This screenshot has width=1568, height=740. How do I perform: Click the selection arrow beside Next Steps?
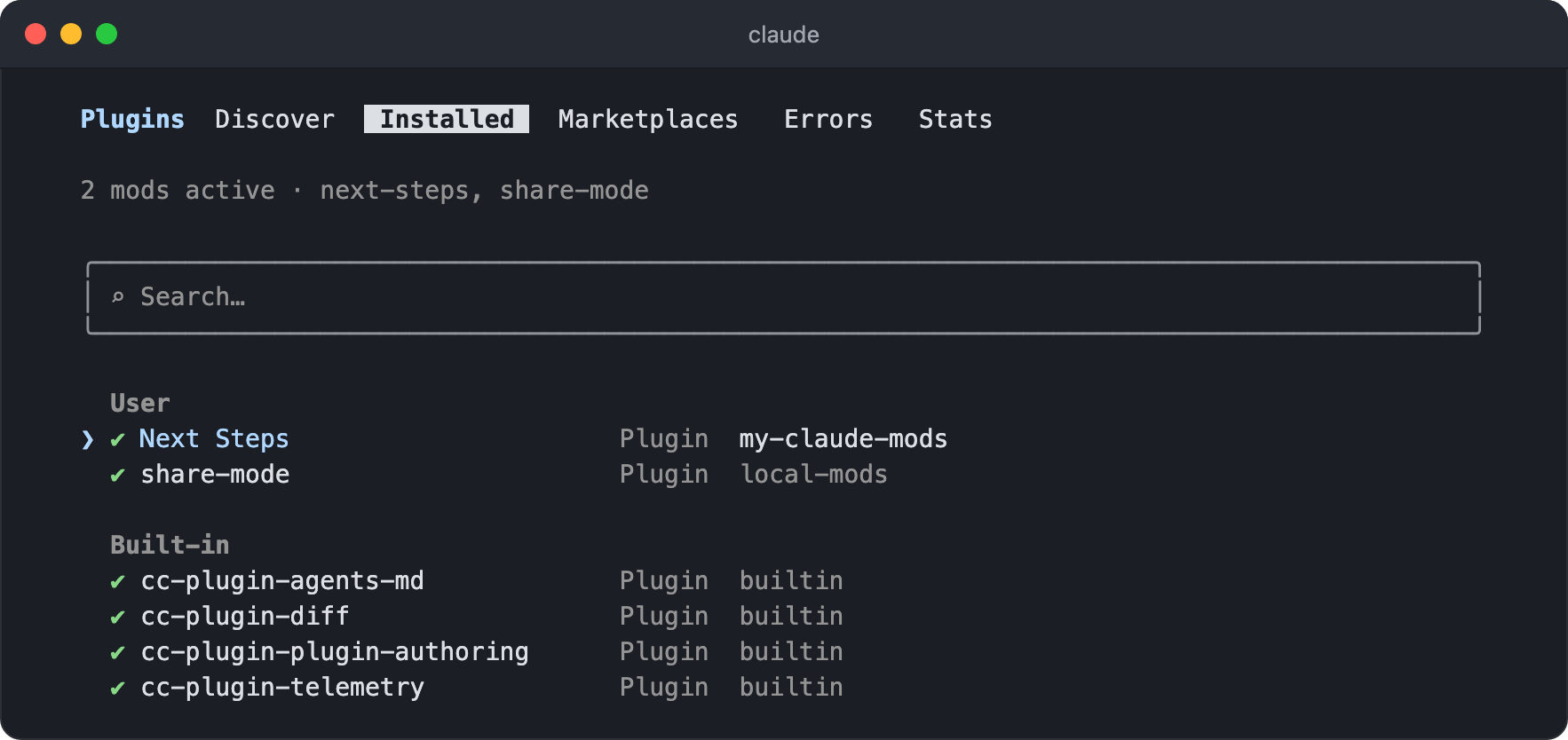click(87, 439)
